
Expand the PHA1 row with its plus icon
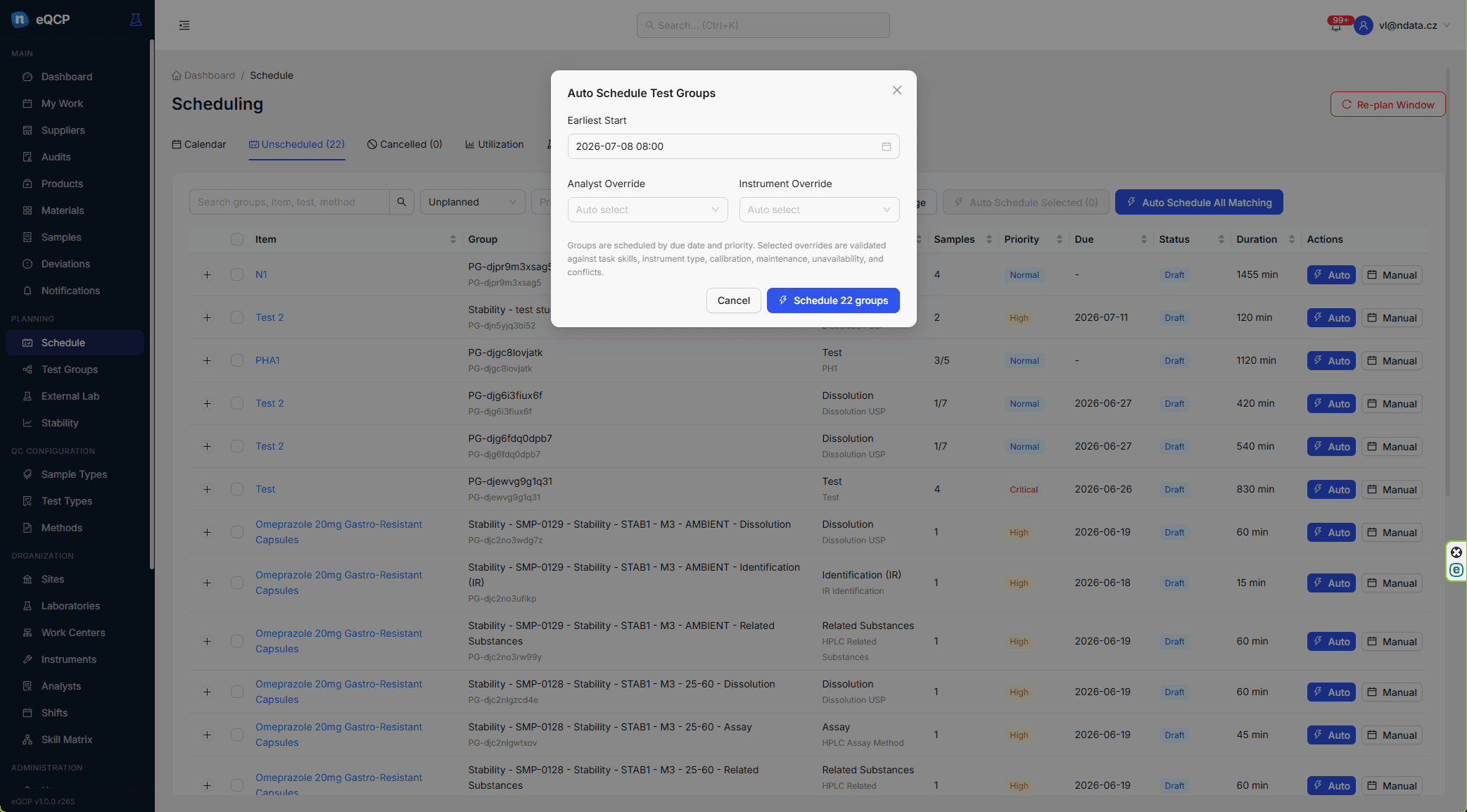207,360
